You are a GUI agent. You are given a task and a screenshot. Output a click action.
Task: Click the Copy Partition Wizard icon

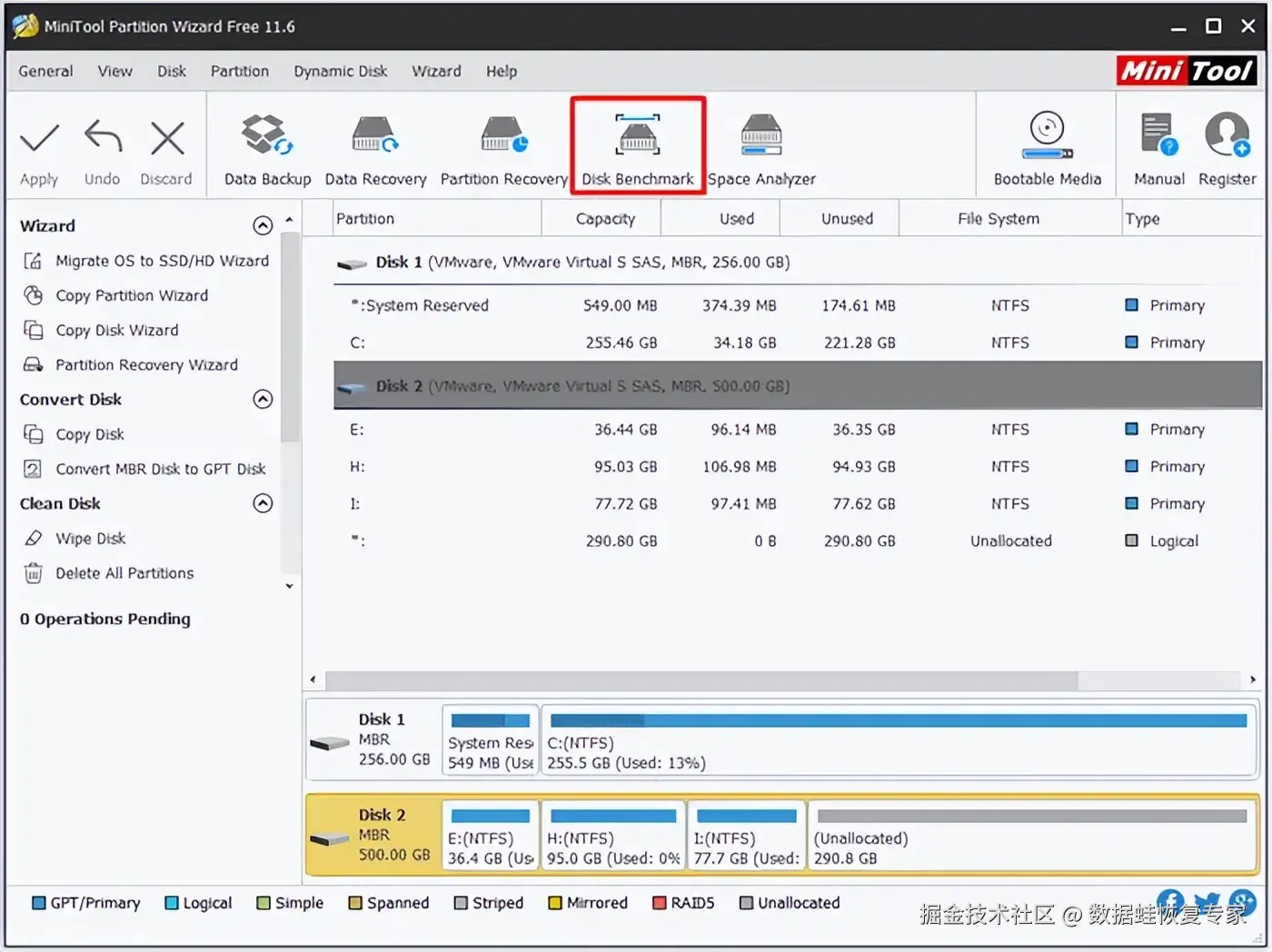[33, 295]
